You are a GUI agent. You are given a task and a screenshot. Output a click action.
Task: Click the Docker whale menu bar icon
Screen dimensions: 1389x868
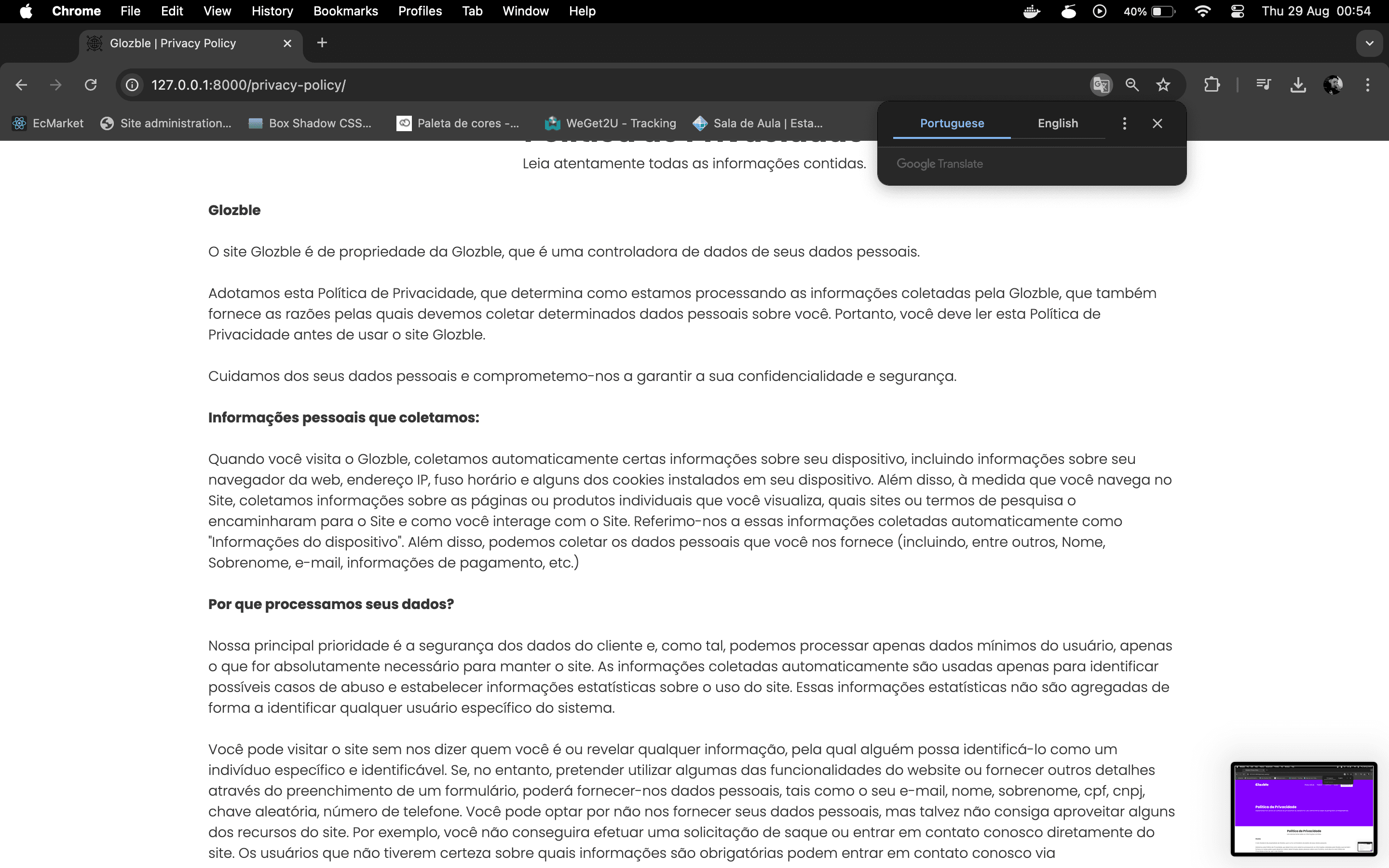1032,11
